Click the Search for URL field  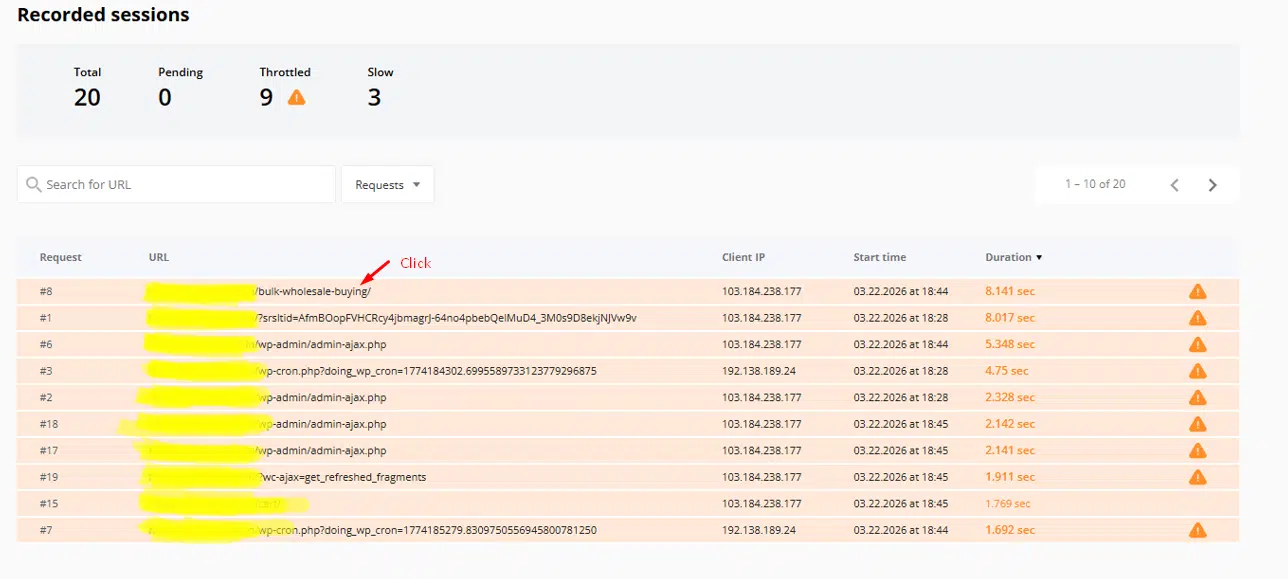(185, 185)
